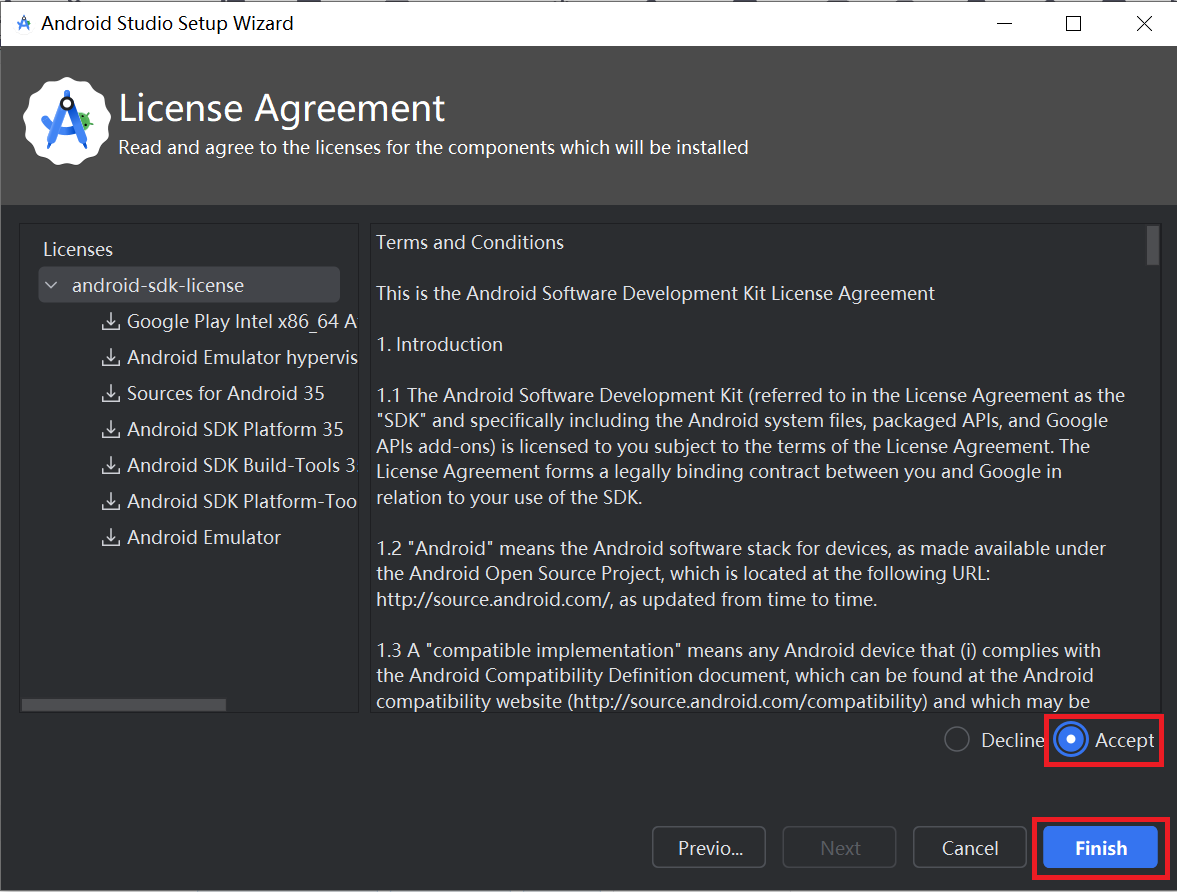Cancel the setup wizard
The width and height of the screenshot is (1177, 892).
click(x=970, y=848)
